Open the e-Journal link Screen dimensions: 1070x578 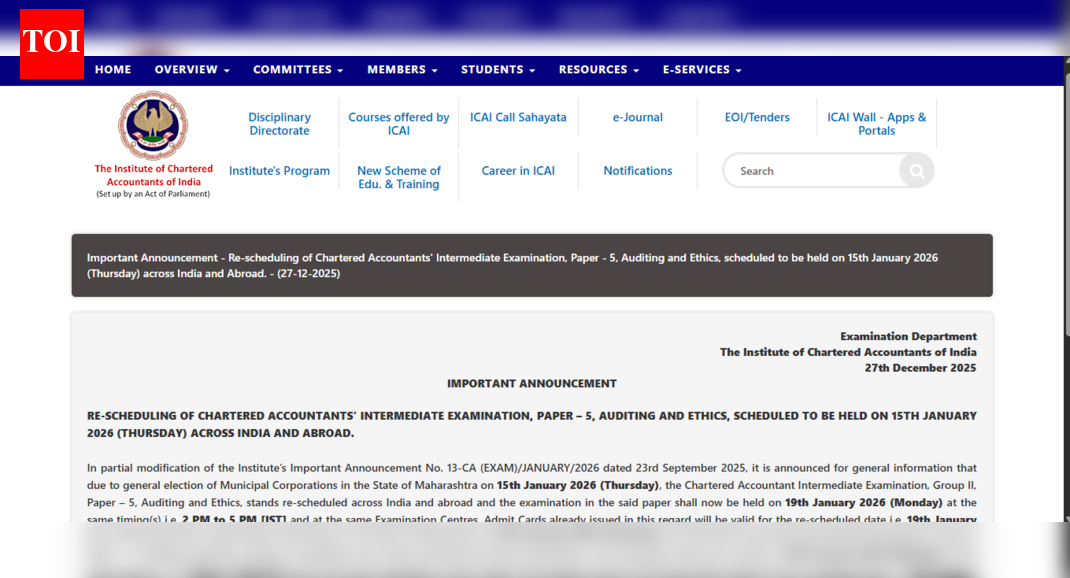pos(637,116)
